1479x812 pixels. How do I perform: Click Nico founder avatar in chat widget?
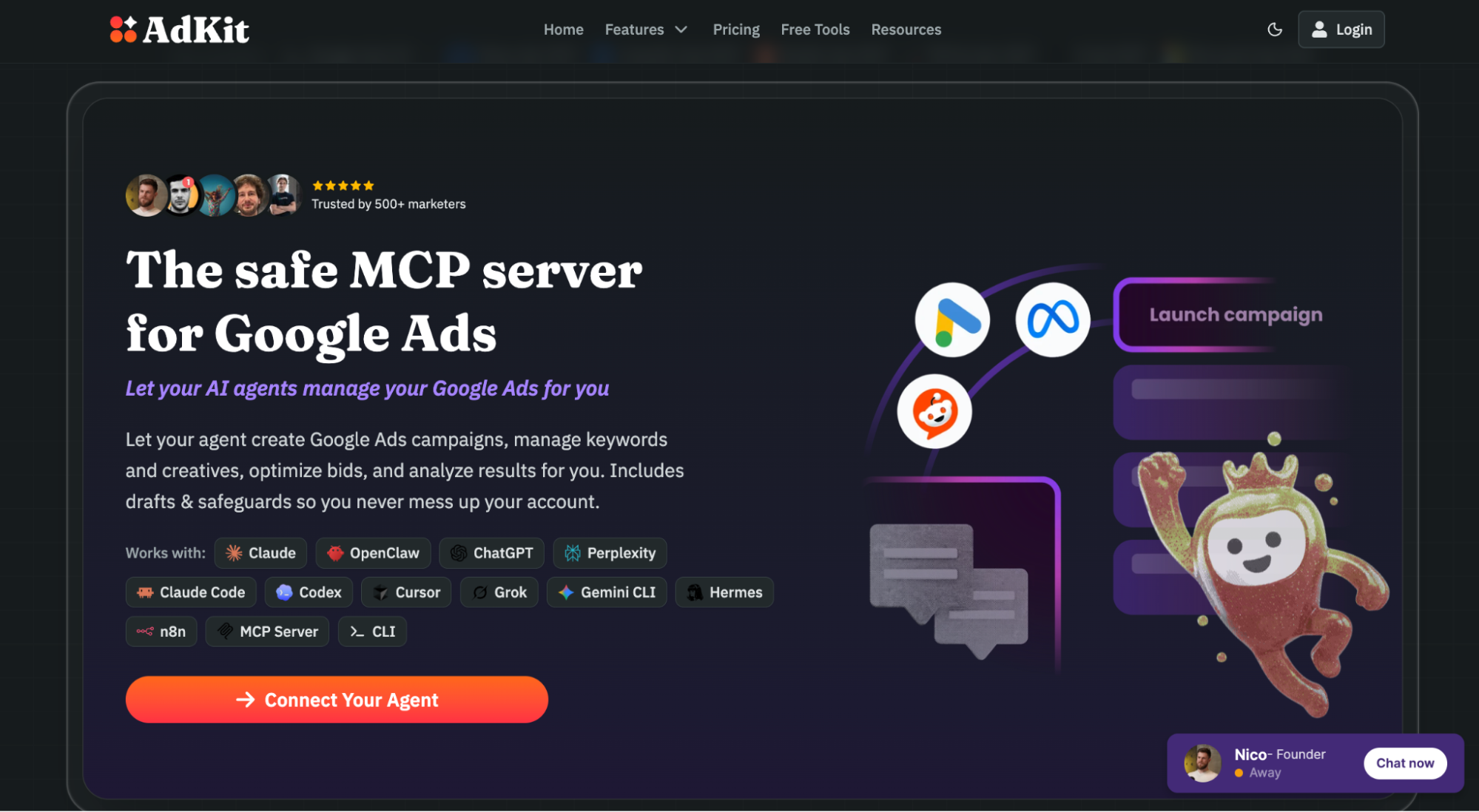tap(1202, 763)
